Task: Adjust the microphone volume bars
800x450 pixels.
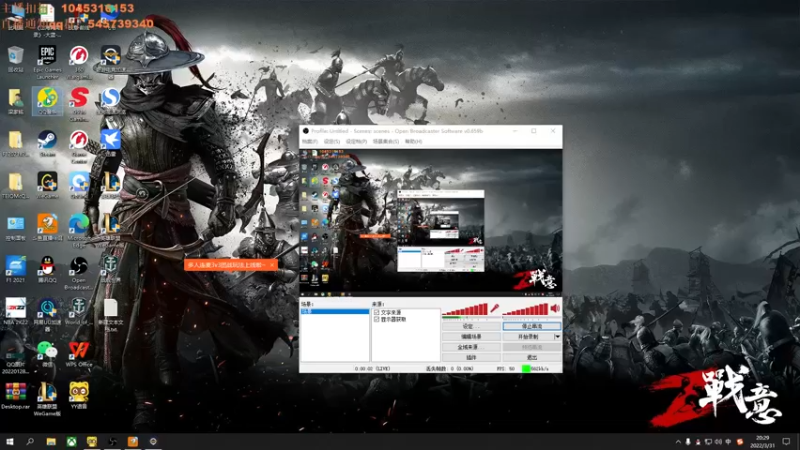Action: pos(465,309)
